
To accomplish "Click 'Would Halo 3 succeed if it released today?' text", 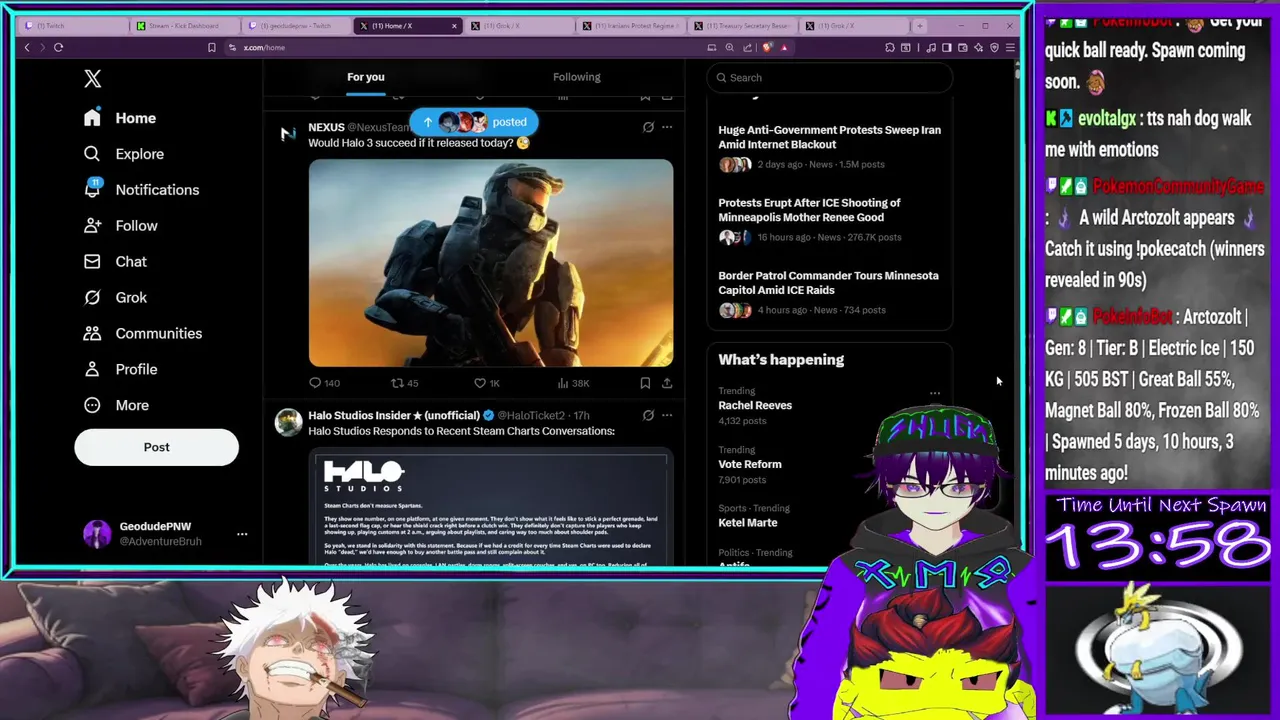I will click(411, 143).
